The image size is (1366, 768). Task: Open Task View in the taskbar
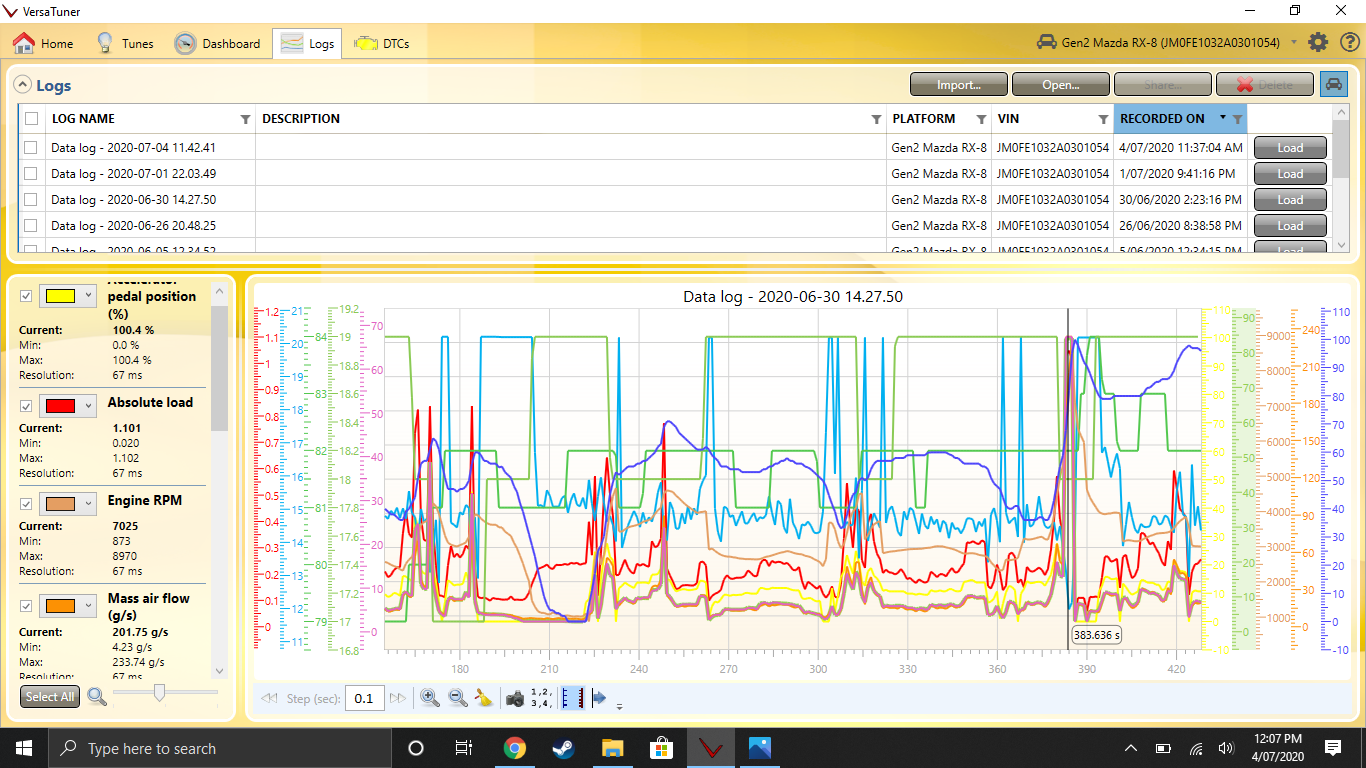pos(464,748)
